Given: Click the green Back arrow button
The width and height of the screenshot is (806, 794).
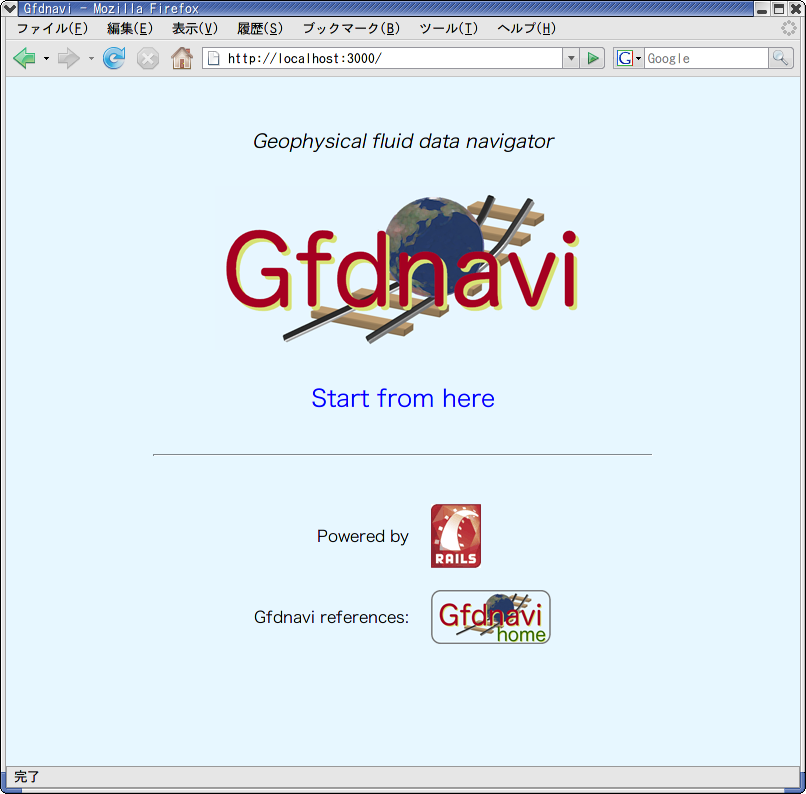Looking at the screenshot, I should pyautogui.click(x=24, y=59).
